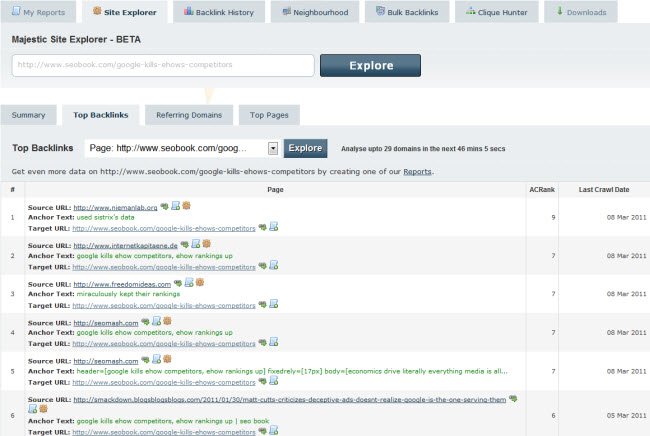Click report icon beside niemanlab.org source URL

[x=176, y=206]
